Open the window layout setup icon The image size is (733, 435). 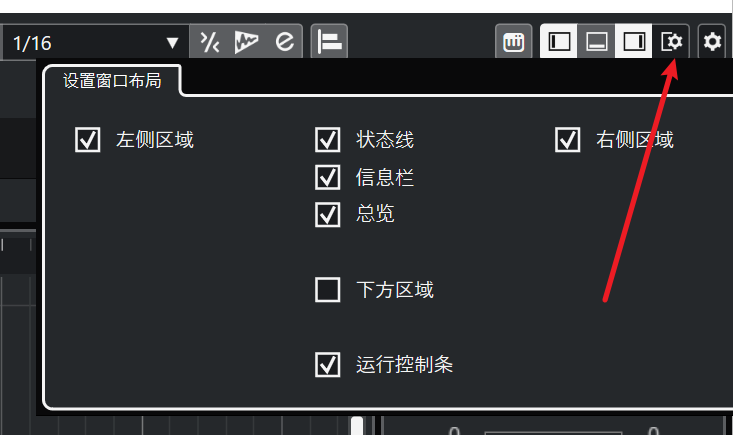coord(671,42)
